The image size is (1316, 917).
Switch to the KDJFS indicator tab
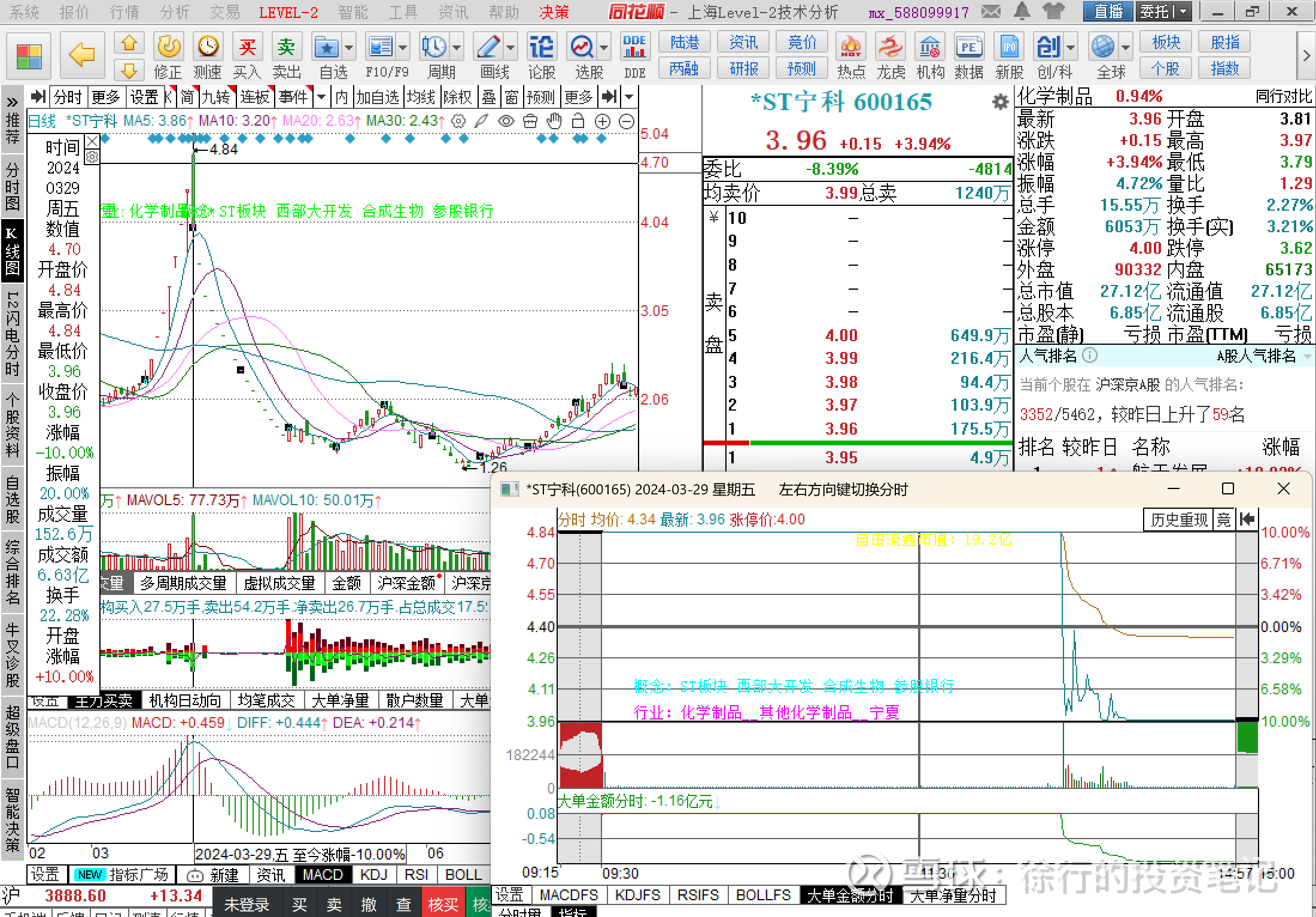[x=637, y=895]
